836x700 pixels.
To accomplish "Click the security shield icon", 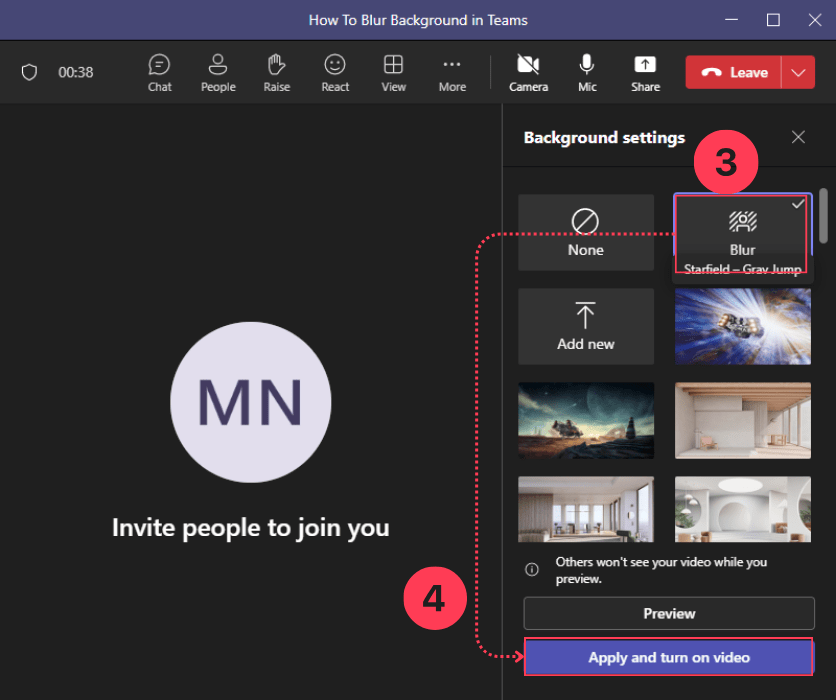I will pyautogui.click(x=29, y=71).
